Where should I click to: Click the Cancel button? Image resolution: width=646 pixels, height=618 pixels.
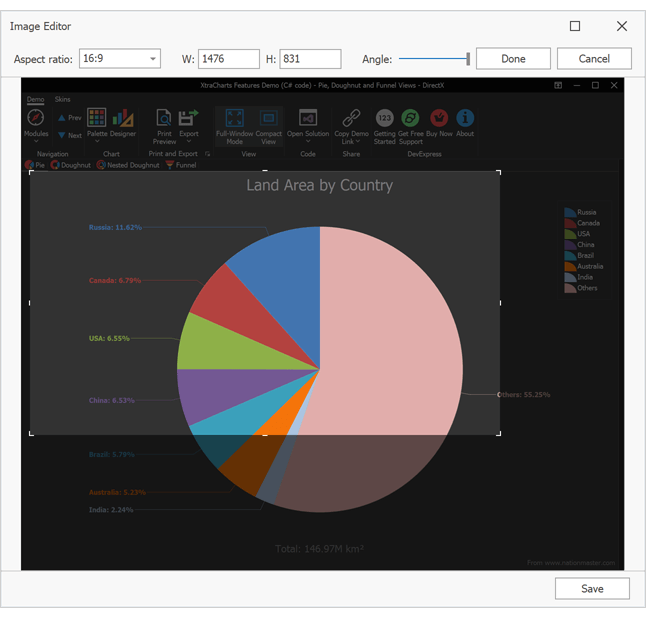click(594, 59)
